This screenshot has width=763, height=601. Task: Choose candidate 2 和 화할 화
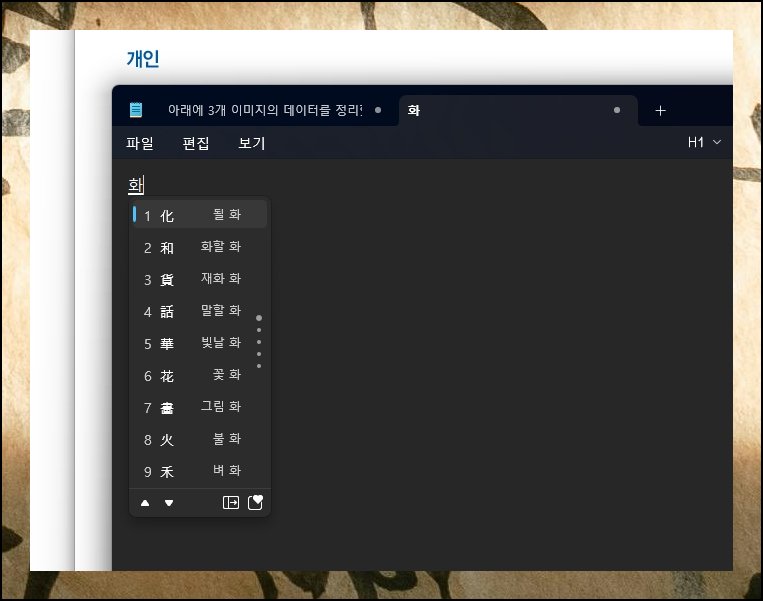click(199, 247)
